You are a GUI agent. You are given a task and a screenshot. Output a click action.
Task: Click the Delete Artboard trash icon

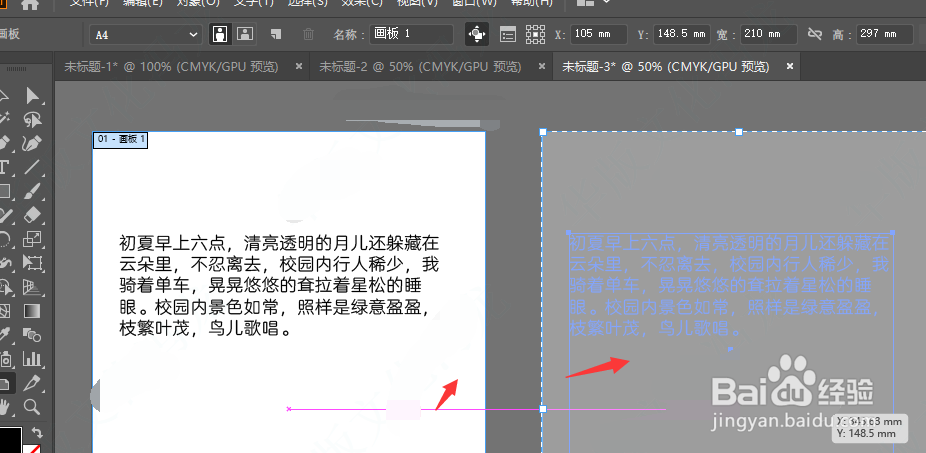coord(308,34)
